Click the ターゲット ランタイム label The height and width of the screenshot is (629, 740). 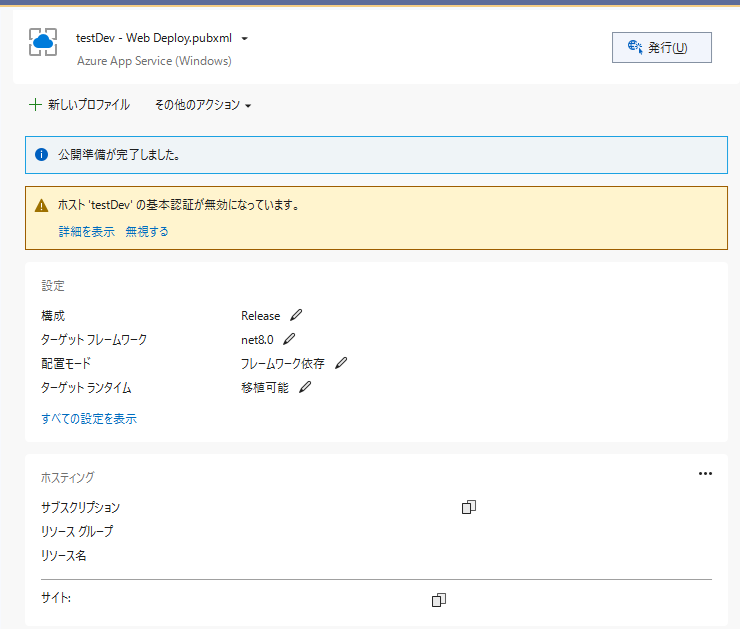[x=86, y=388]
